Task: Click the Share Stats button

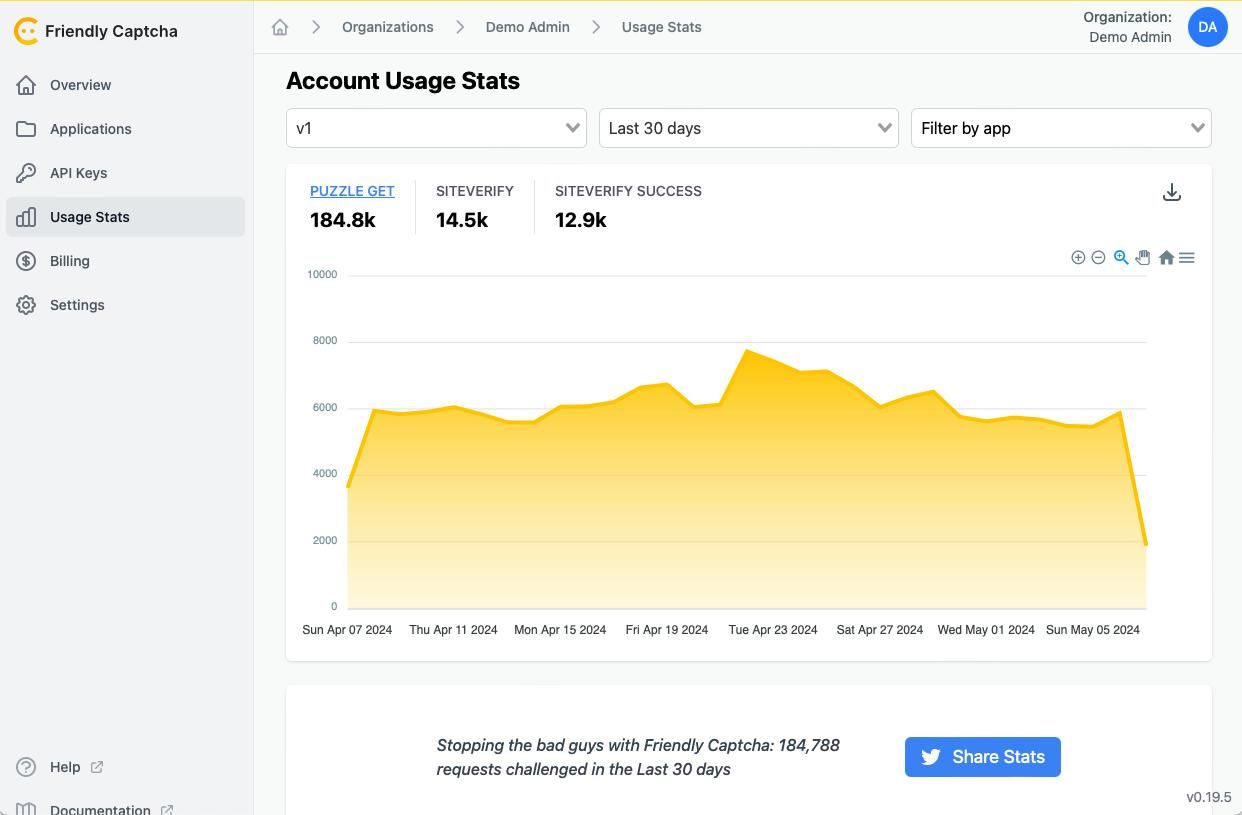Action: 982,757
